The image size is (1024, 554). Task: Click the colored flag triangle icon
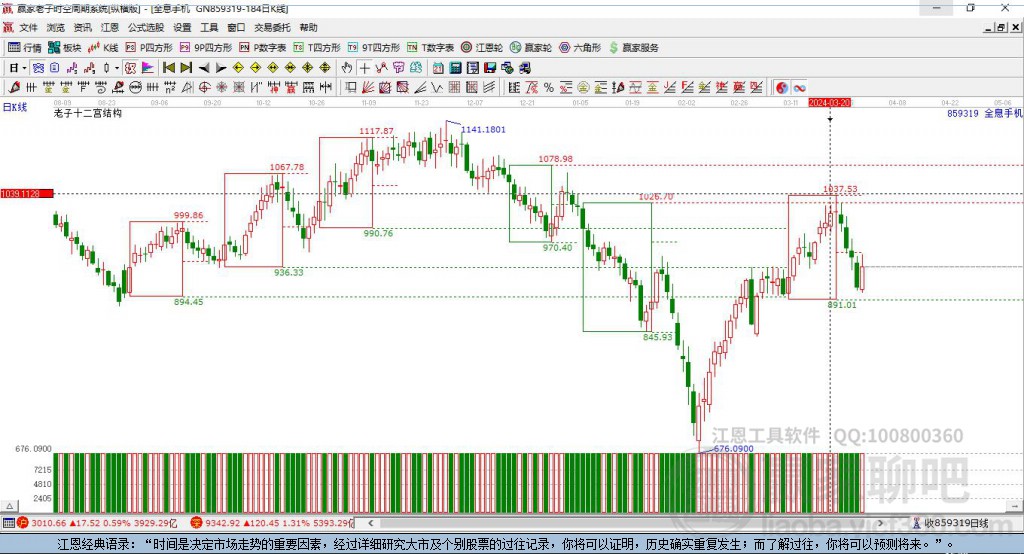tap(148, 68)
